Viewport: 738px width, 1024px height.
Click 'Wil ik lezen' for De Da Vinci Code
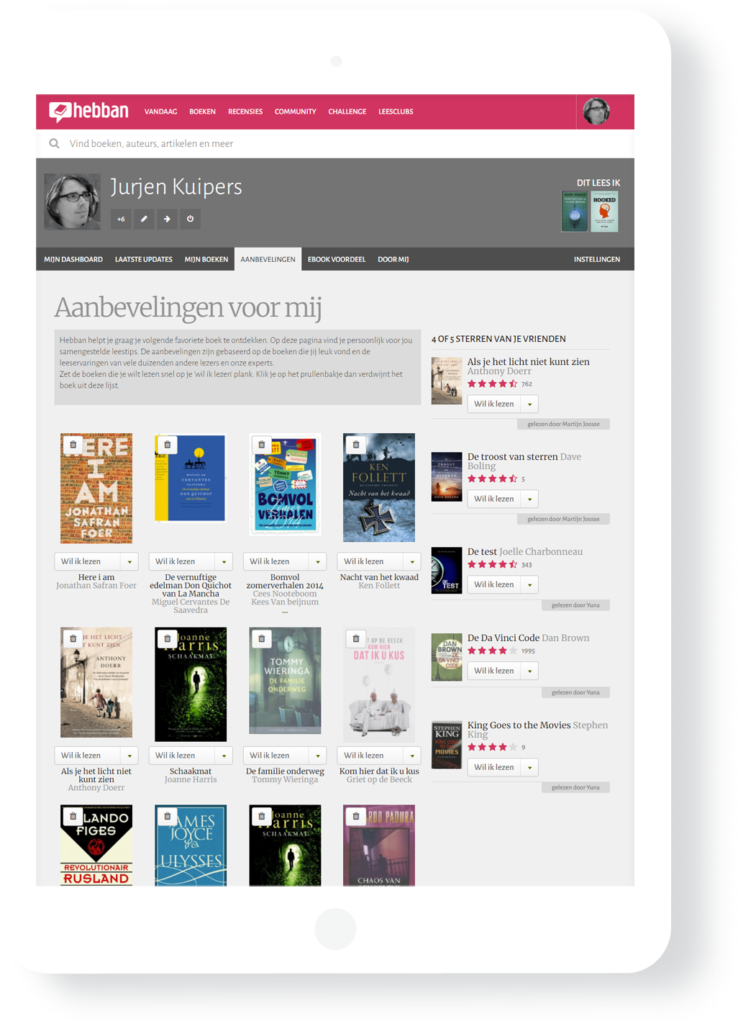pyautogui.click(x=494, y=671)
